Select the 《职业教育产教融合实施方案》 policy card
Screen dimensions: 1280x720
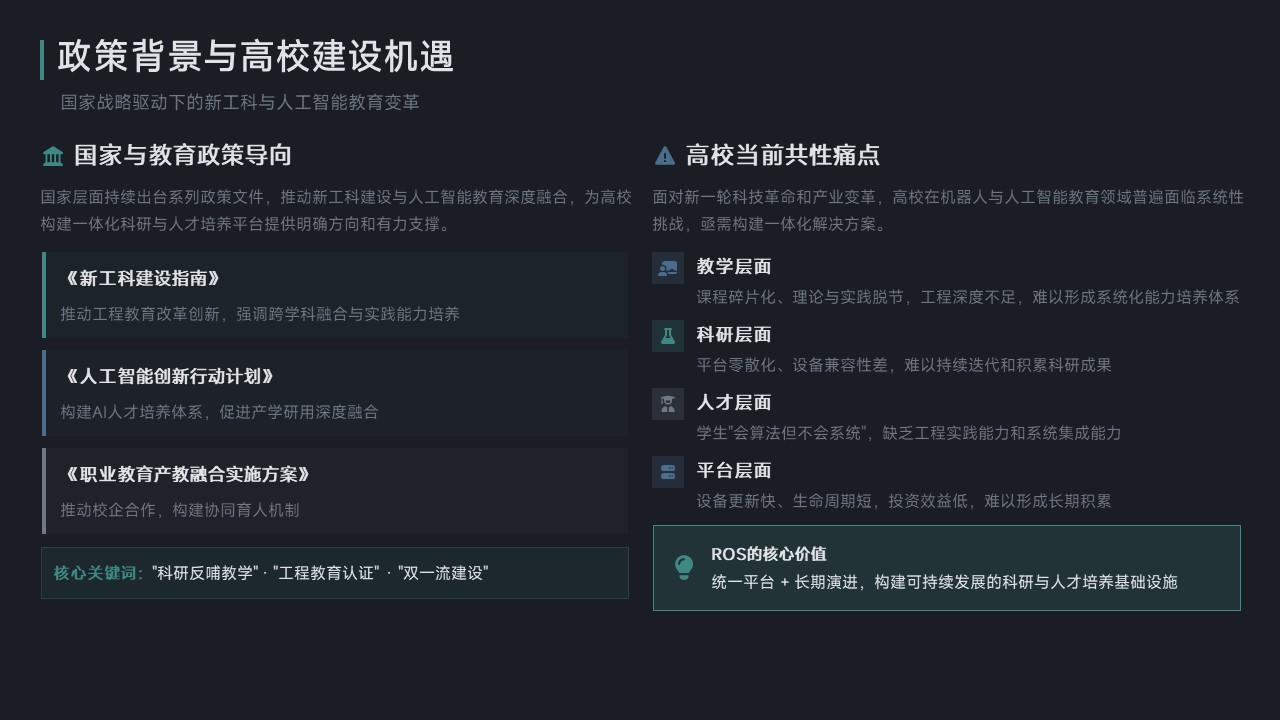click(335, 491)
